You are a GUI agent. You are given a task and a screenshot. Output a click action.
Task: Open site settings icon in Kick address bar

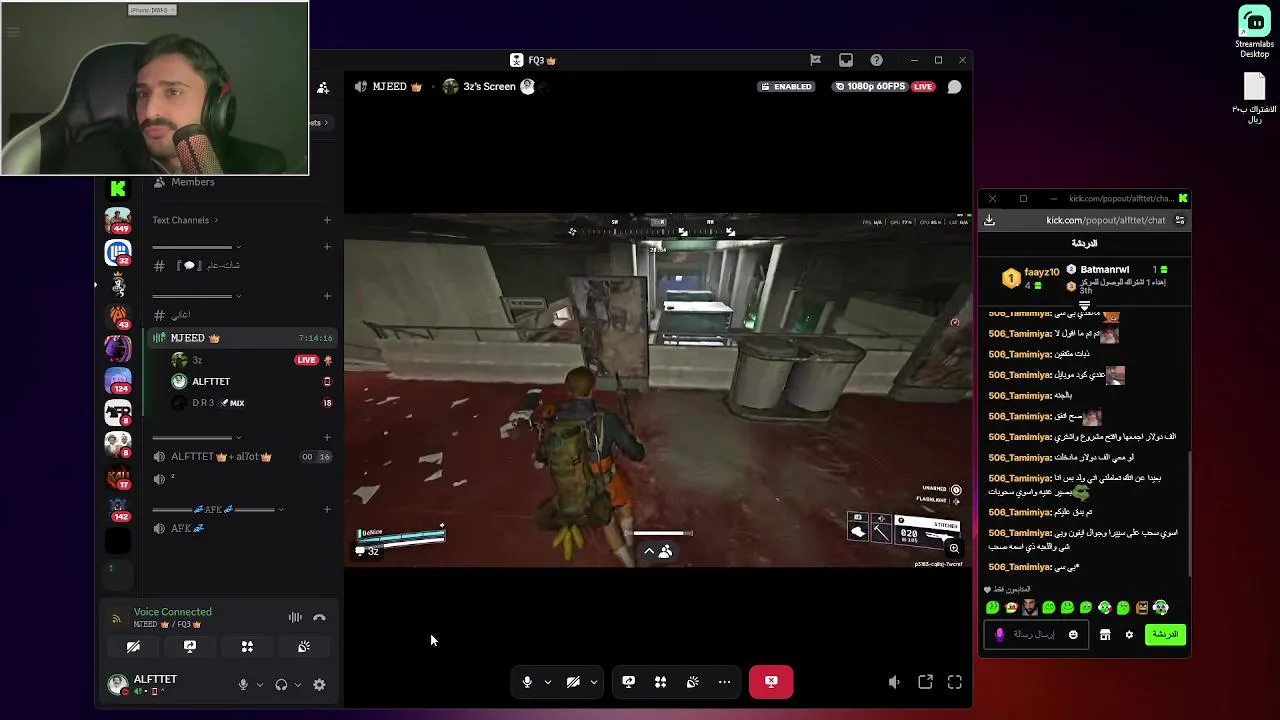pos(1180,220)
